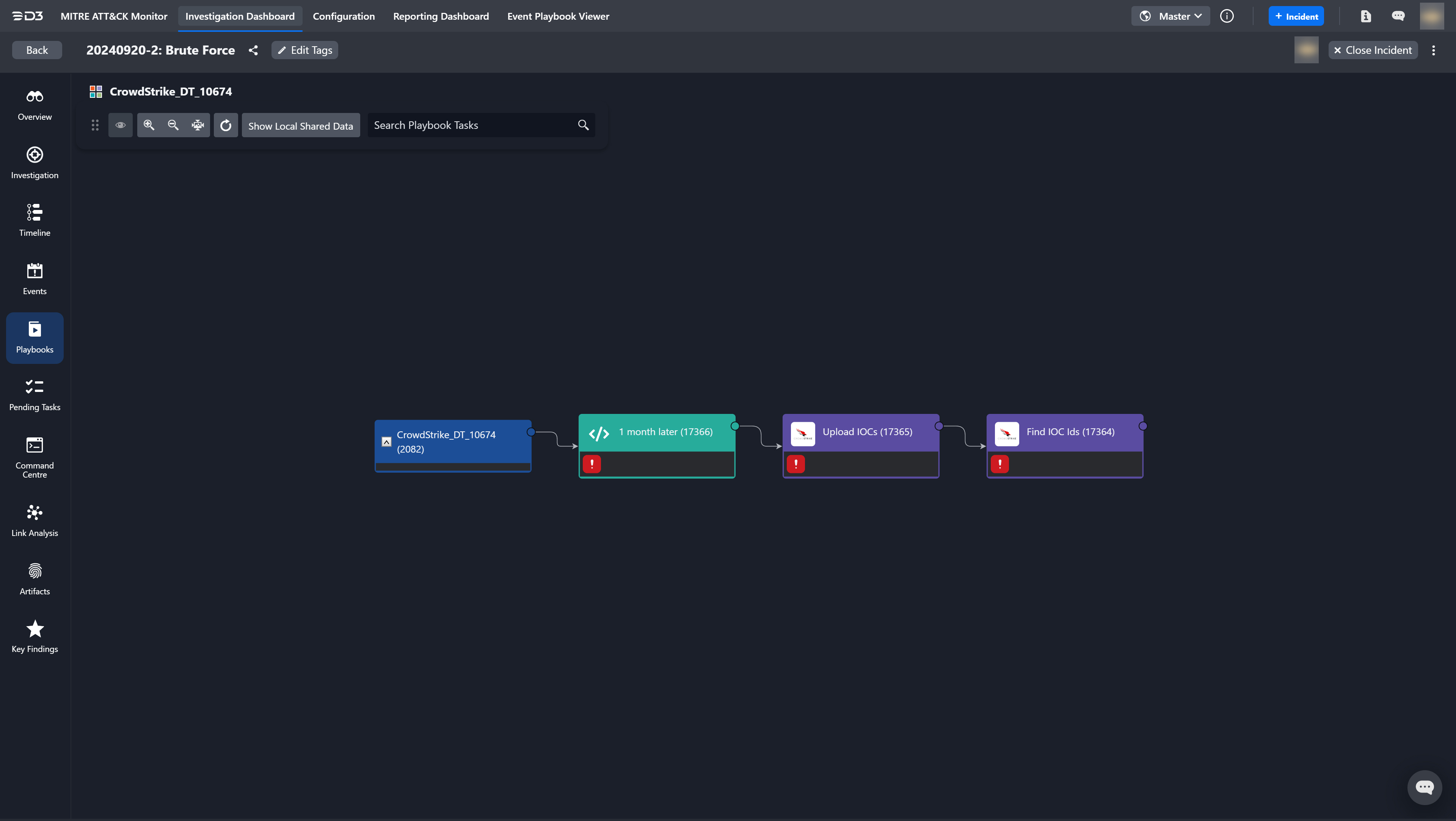Click the Edit Tags button
Image resolution: width=1456 pixels, height=821 pixels.
pyautogui.click(x=304, y=50)
